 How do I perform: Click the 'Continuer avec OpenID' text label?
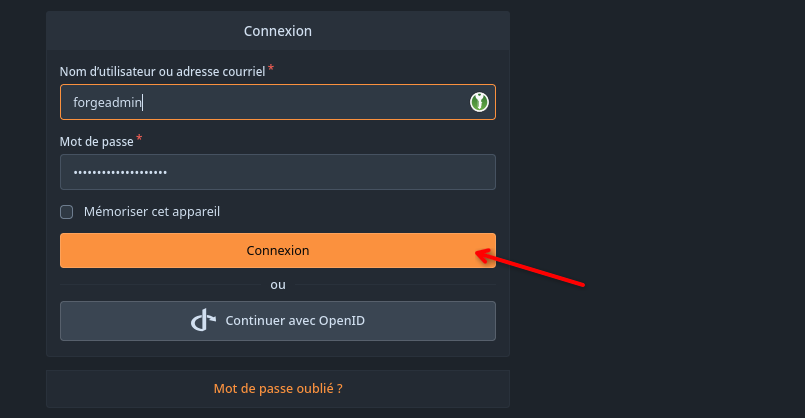tap(295, 320)
